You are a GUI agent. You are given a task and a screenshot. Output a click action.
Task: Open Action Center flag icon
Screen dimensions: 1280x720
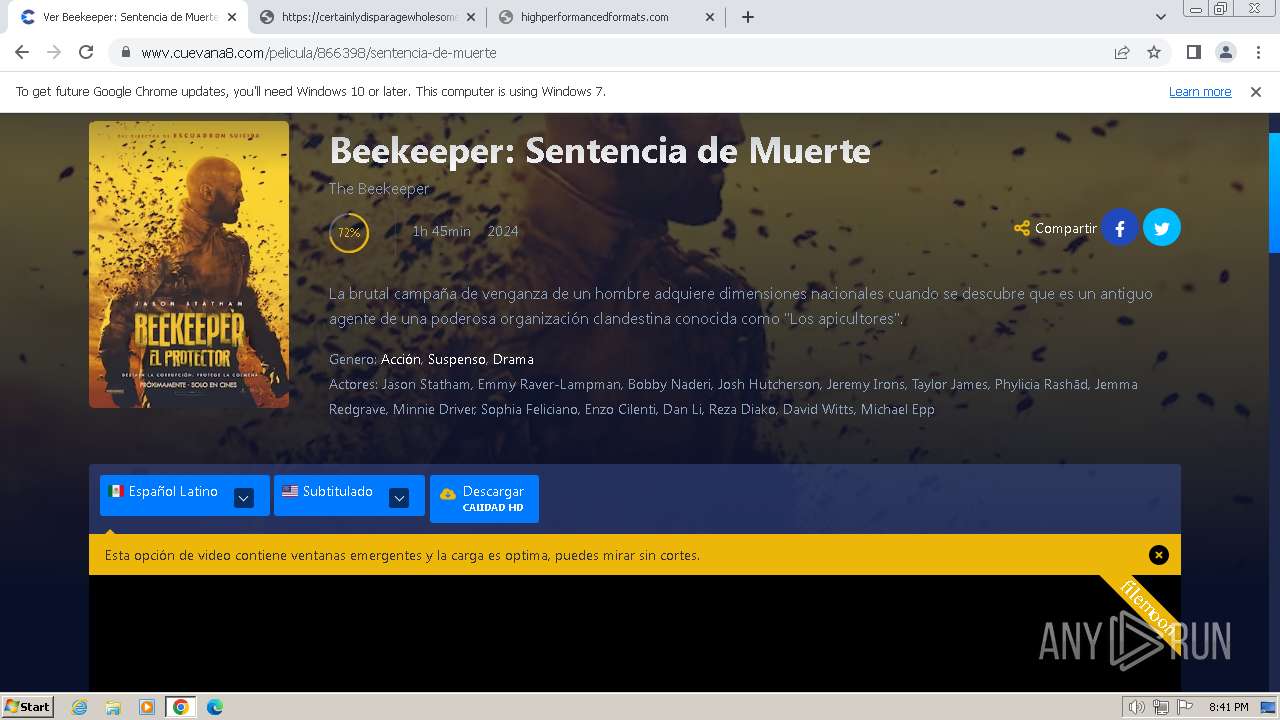coord(1185,707)
